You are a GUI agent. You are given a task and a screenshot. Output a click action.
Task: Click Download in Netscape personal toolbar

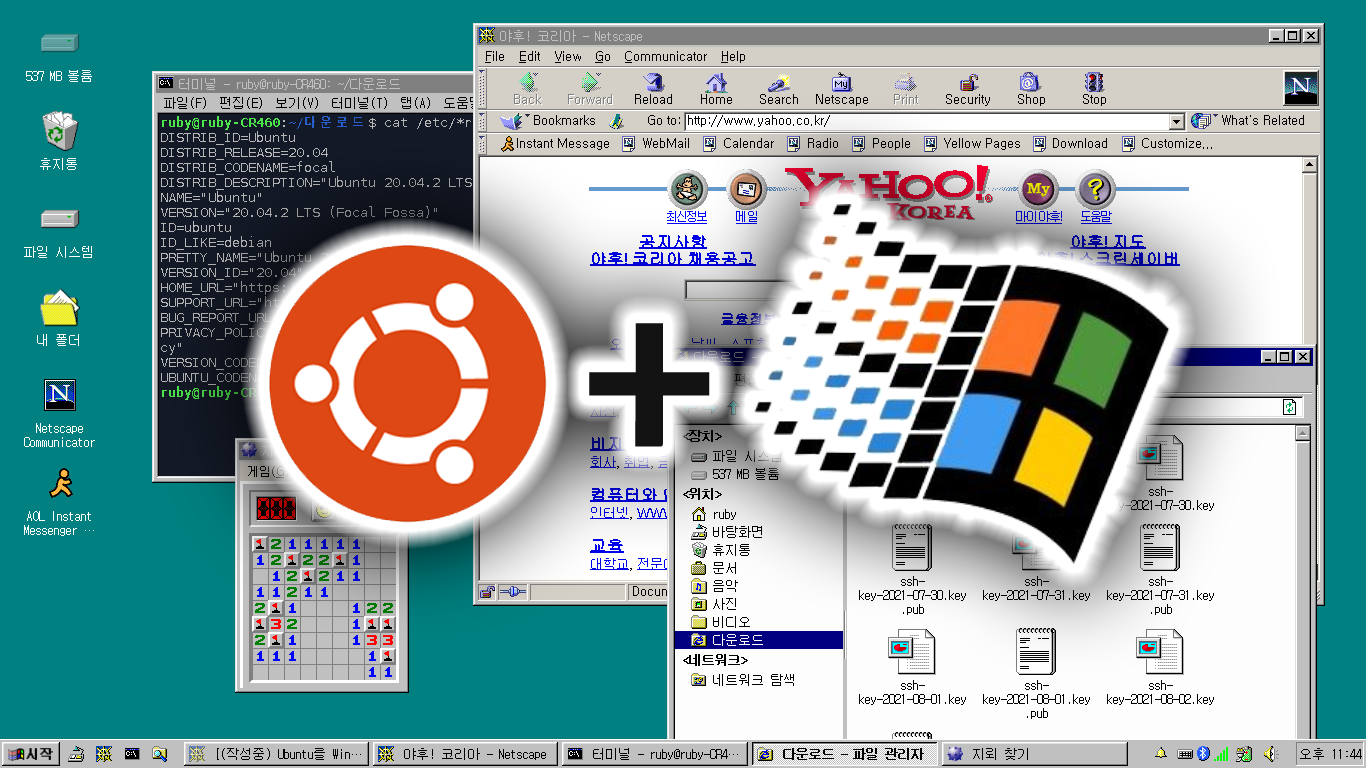[x=1069, y=144]
